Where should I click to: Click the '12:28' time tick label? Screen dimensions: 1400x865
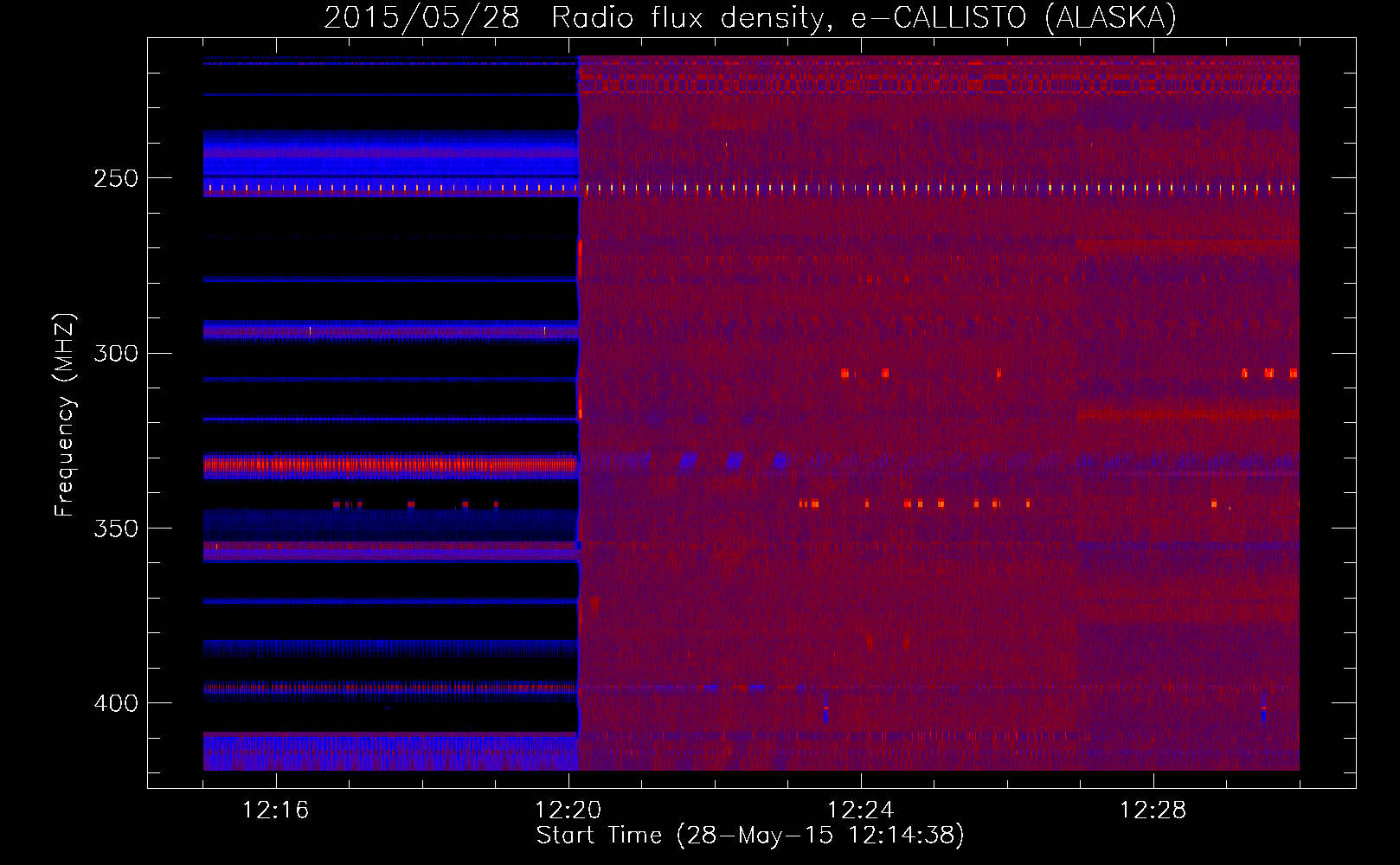1153,811
